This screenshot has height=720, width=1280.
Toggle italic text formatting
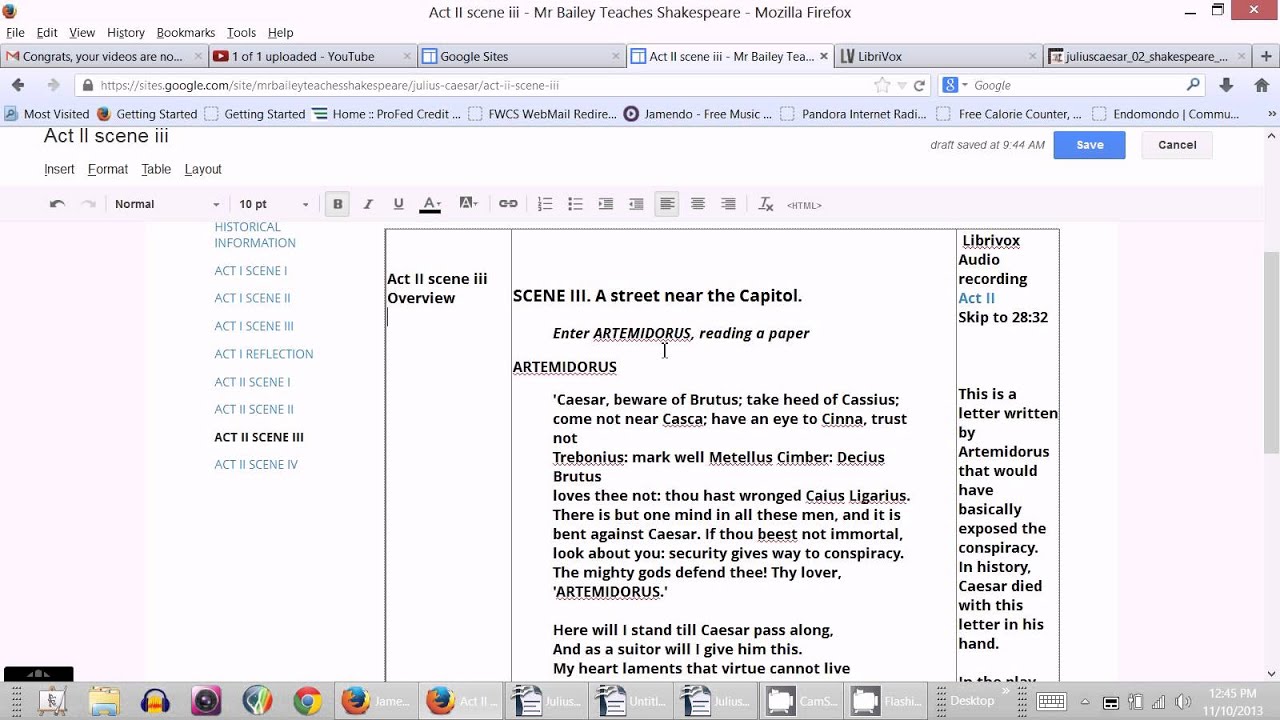pos(368,204)
